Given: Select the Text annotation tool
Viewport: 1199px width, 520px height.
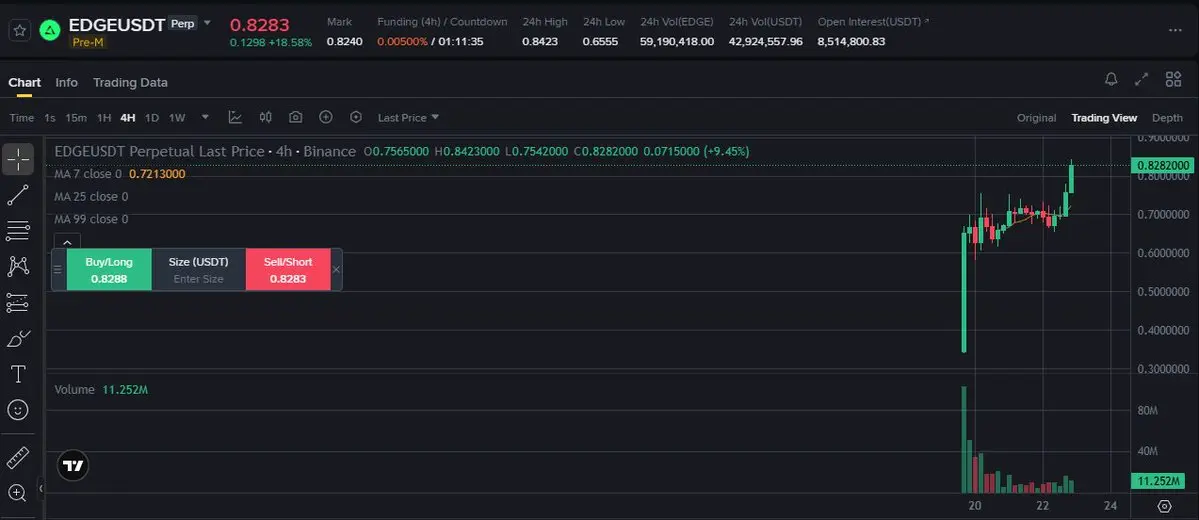Looking at the screenshot, I should click(18, 374).
